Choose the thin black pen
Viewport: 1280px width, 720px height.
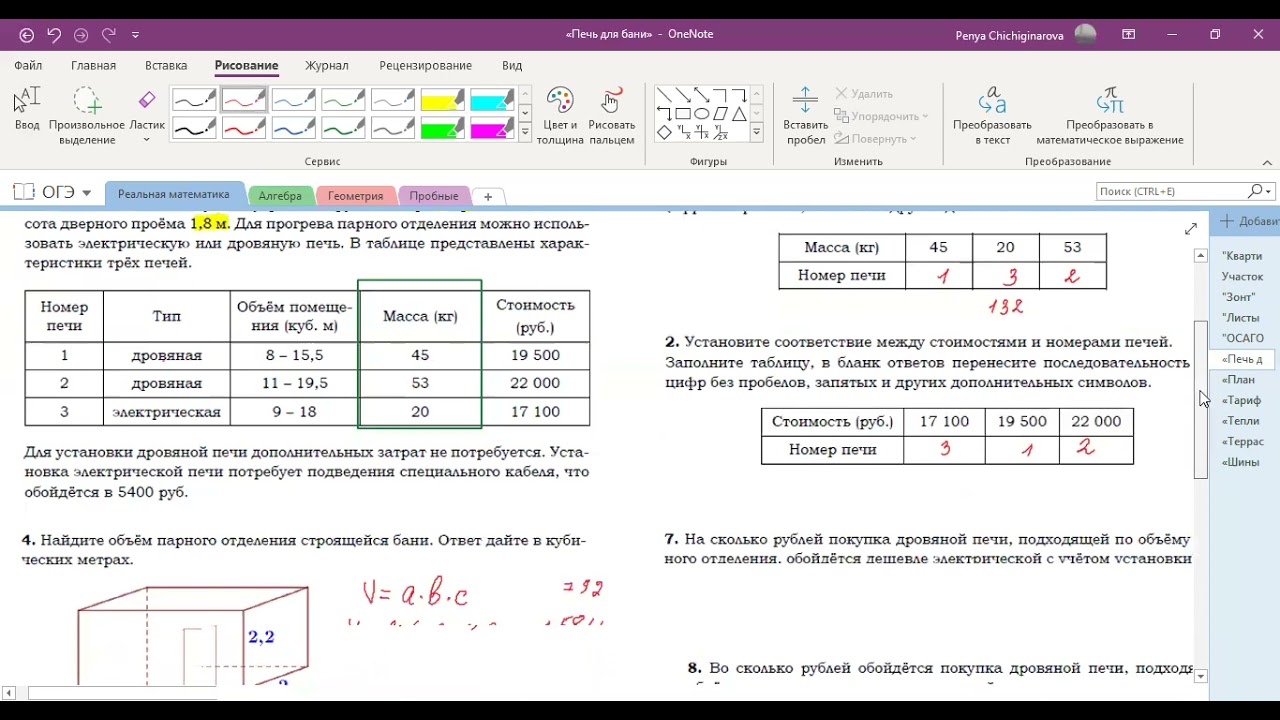pos(194,101)
